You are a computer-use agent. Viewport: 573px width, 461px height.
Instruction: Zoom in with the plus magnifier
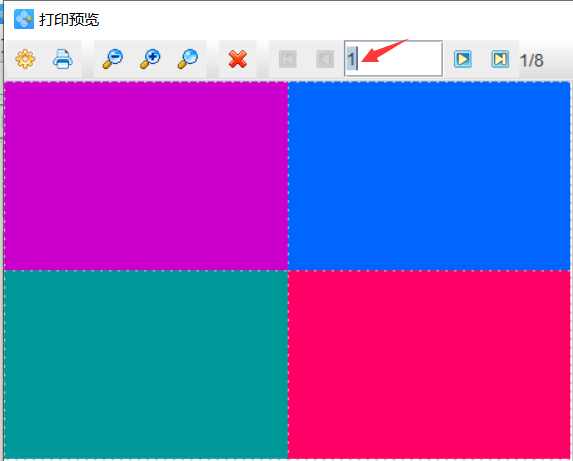pyautogui.click(x=150, y=59)
